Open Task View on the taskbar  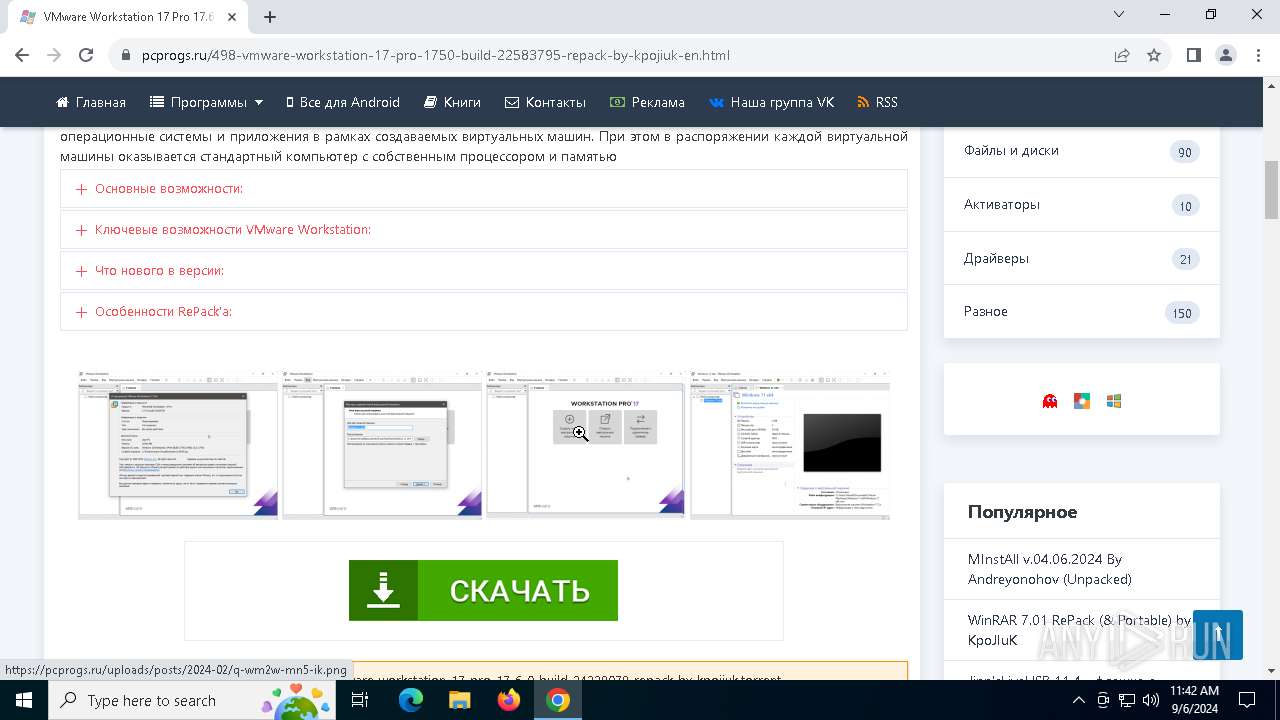pos(360,700)
